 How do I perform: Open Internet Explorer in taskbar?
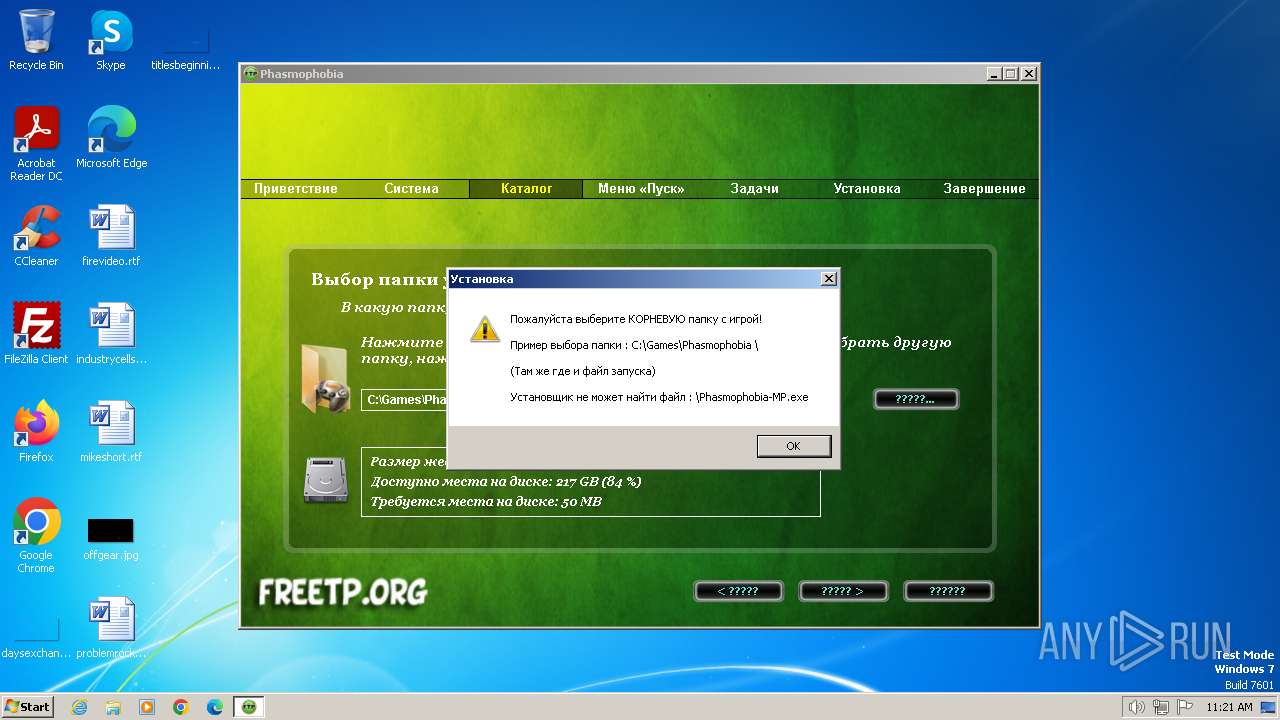click(x=79, y=707)
